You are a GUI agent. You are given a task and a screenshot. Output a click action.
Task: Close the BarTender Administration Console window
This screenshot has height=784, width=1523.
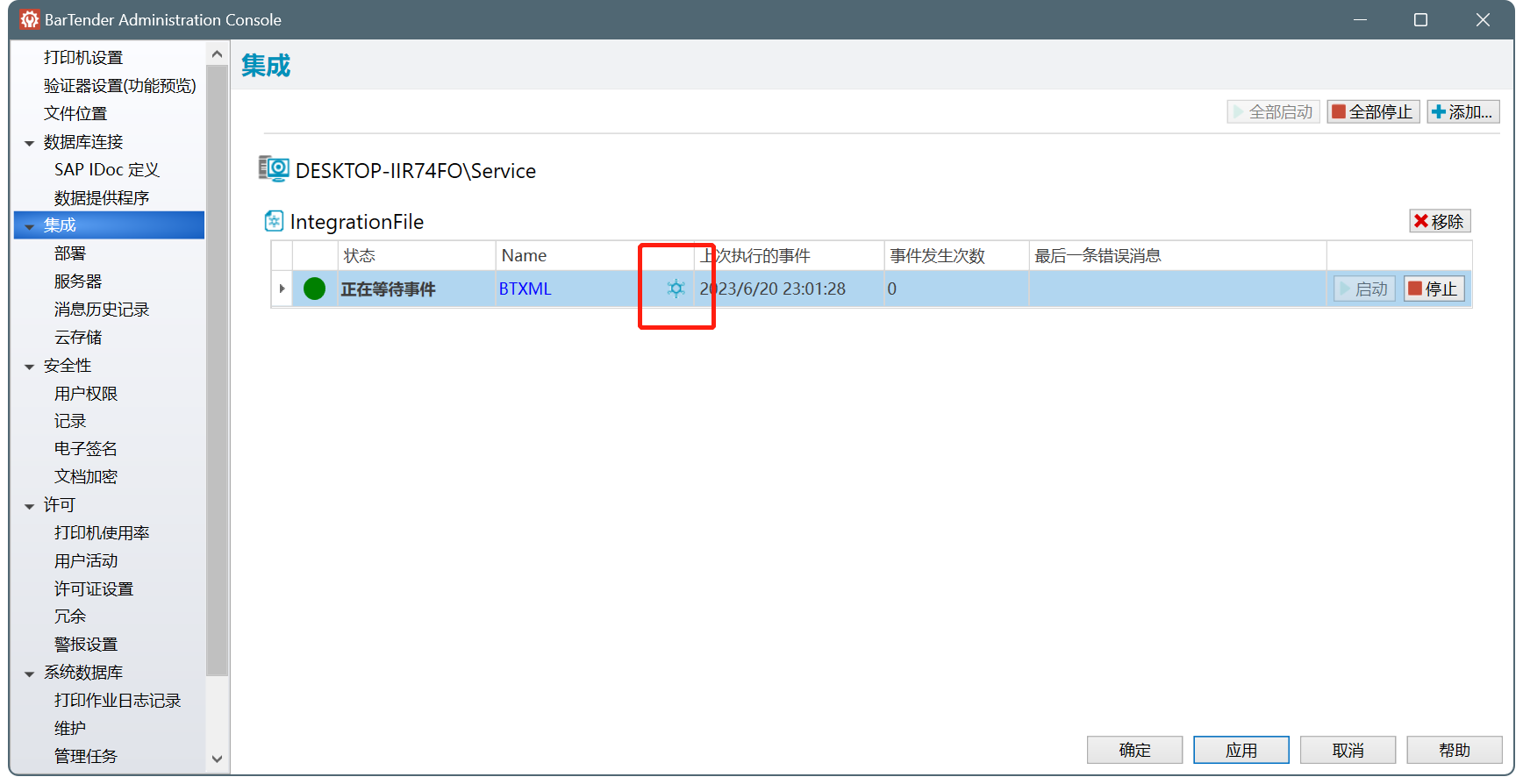tap(1483, 19)
